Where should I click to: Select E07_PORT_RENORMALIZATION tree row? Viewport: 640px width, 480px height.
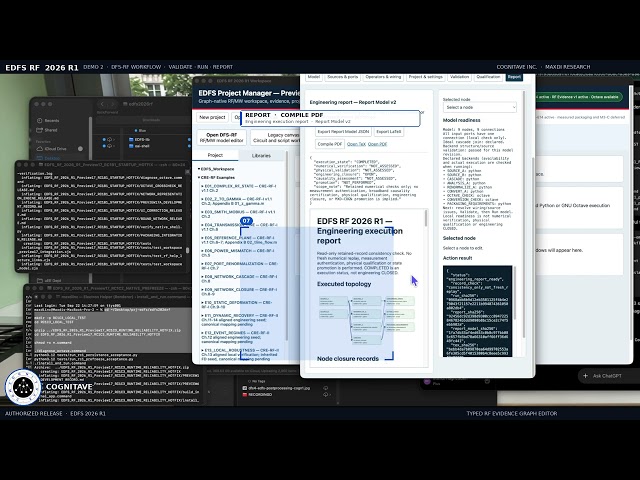[x=239, y=266]
